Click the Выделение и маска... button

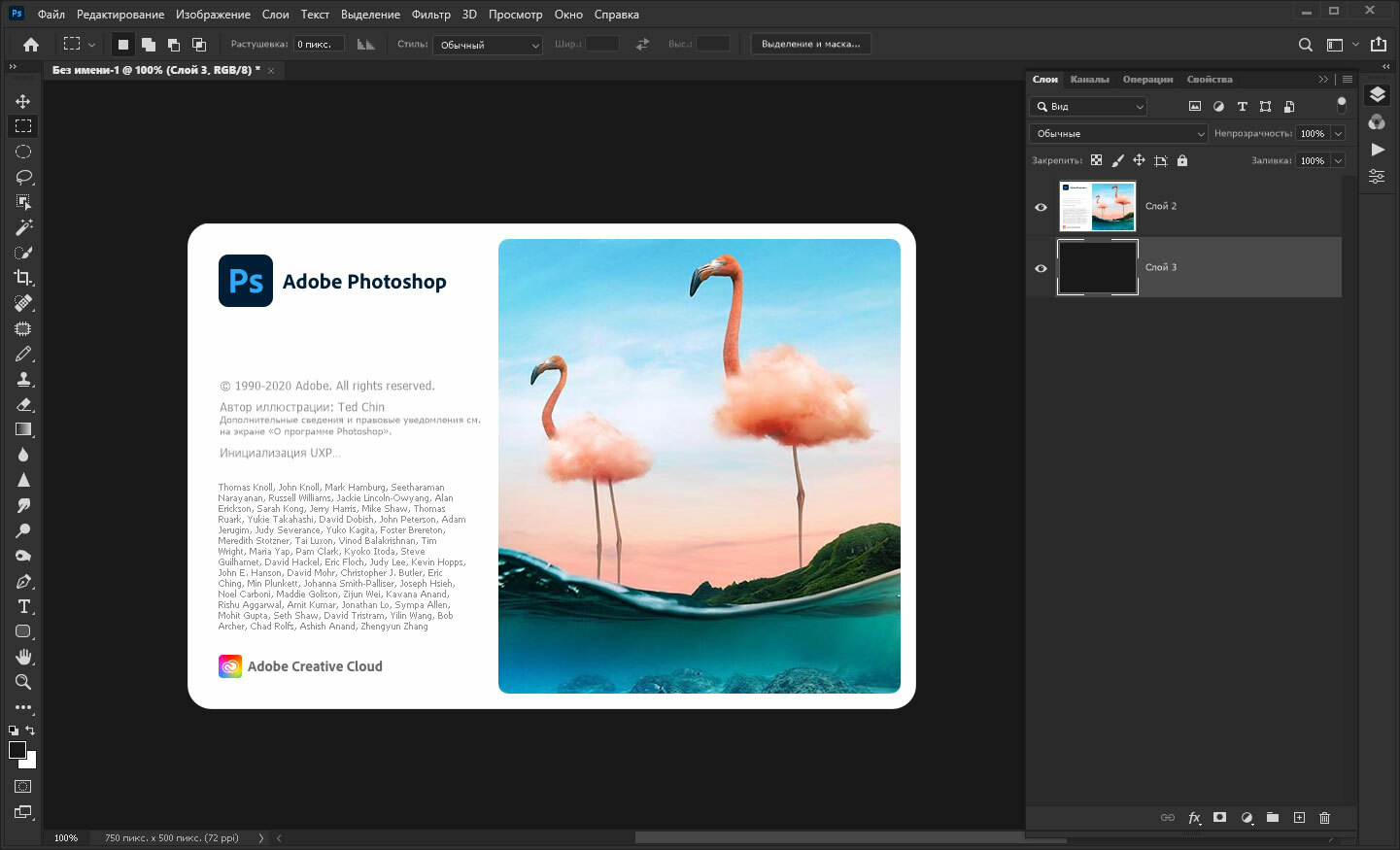(811, 45)
